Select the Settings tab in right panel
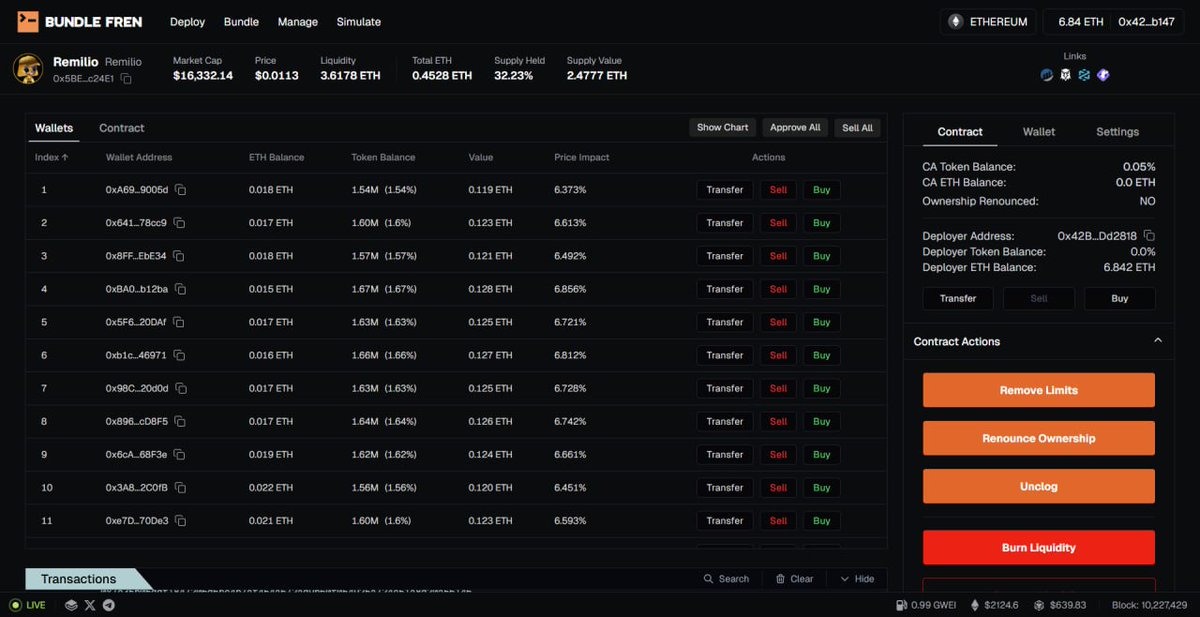The image size is (1200, 617). point(1117,131)
